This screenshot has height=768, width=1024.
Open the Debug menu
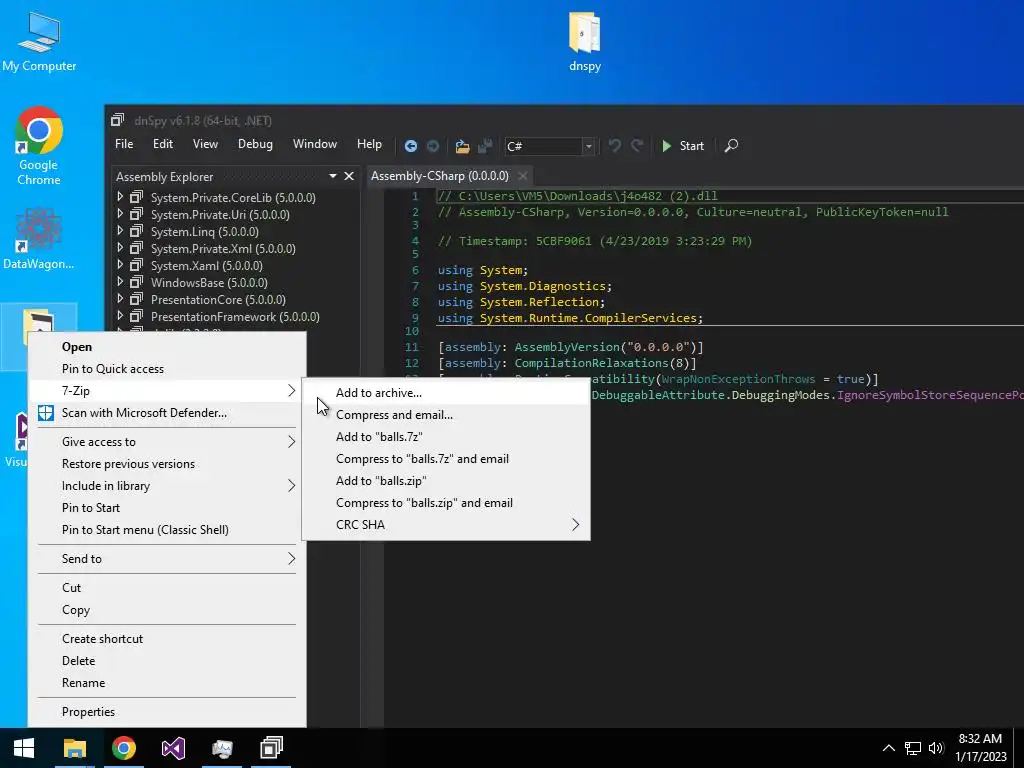tap(255, 144)
